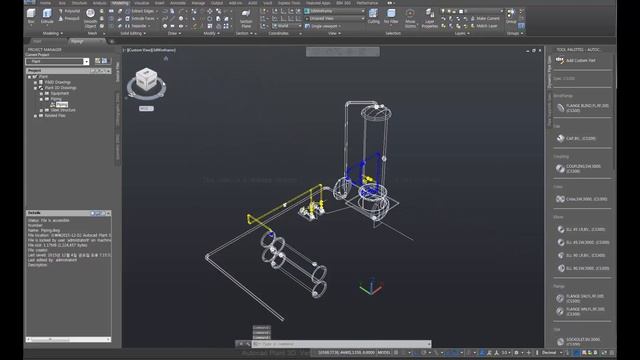
Task: Select Related Files in project tree
Action: [x=55, y=116]
